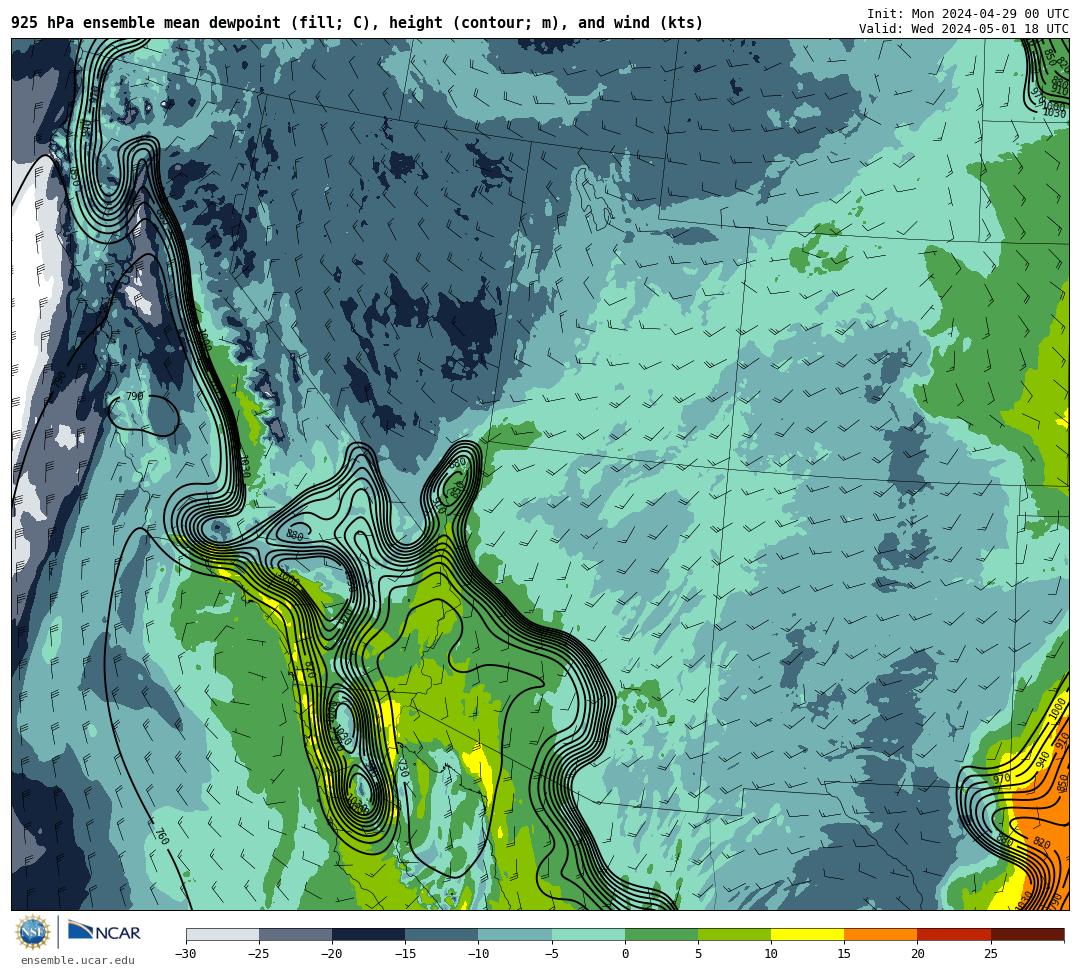Image resolution: width=1080 pixels, height=973 pixels.
Task: Click the Init time label
Action: coord(968,14)
